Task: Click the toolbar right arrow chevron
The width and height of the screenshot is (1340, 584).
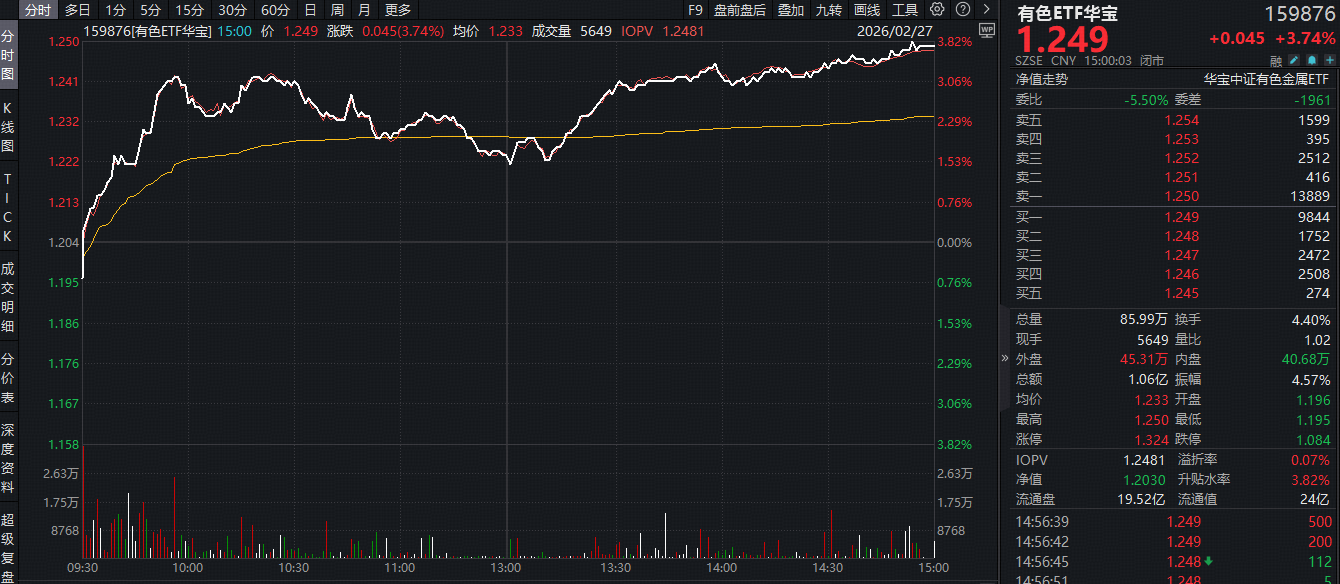Action: (x=987, y=10)
